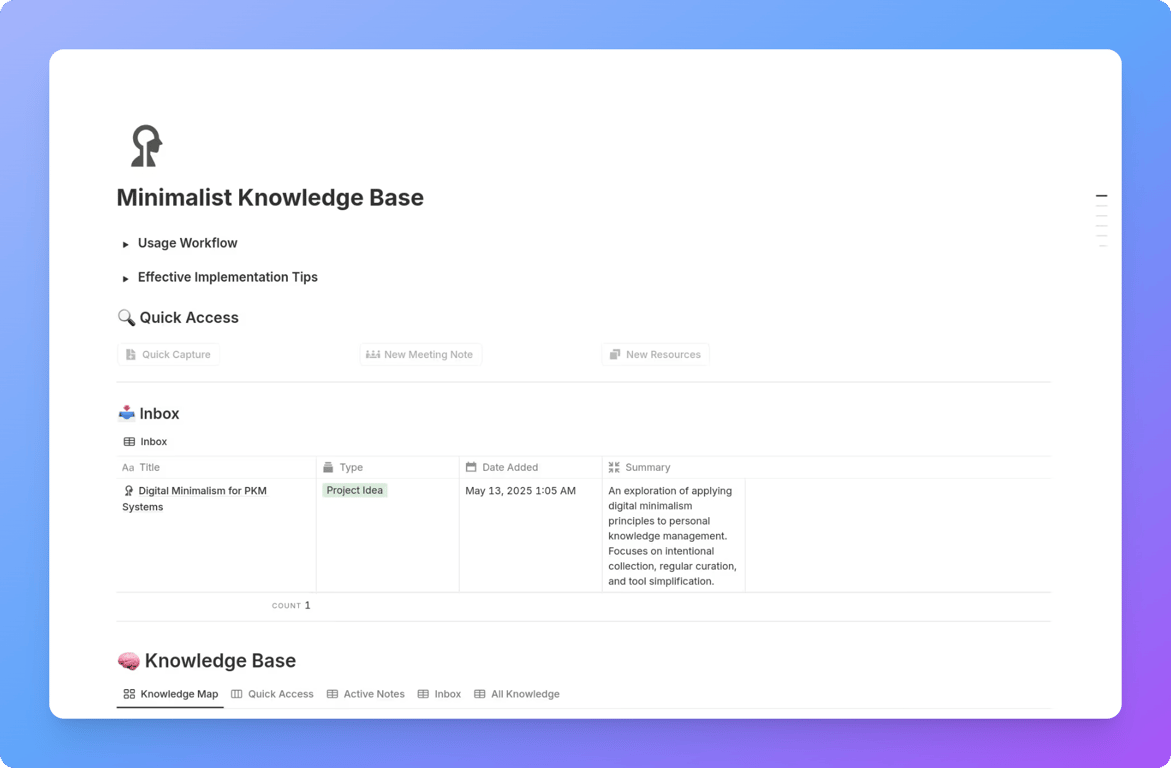Switch to the Active Notes tab
Image resolution: width=1171 pixels, height=768 pixels.
click(x=366, y=694)
